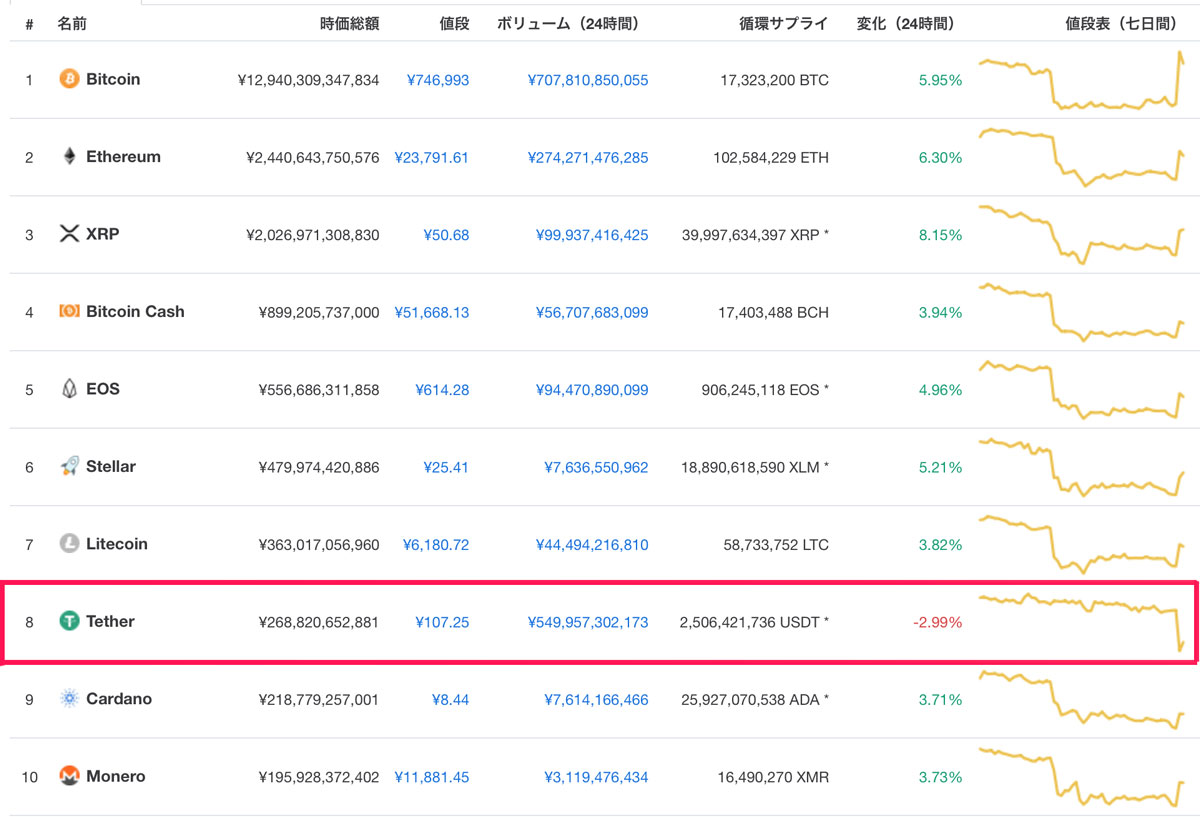The image size is (1200, 817).
Task: Select Tether market cap ¥268,820,652,881
Action: tap(318, 622)
